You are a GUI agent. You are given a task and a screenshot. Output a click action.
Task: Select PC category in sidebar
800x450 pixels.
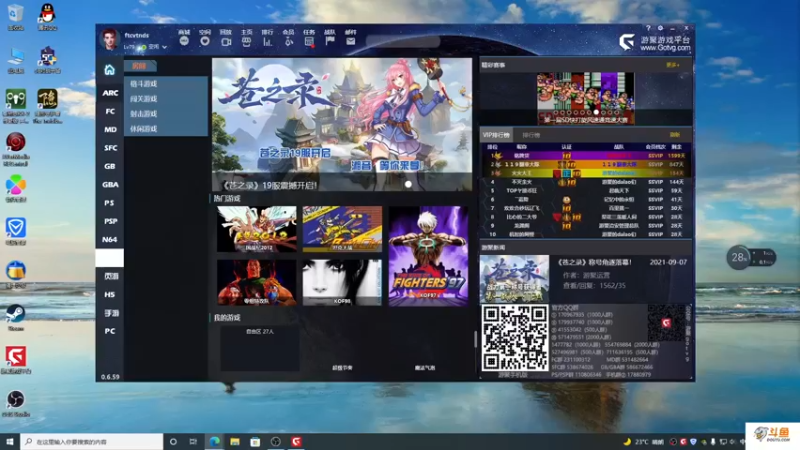[x=110, y=331]
